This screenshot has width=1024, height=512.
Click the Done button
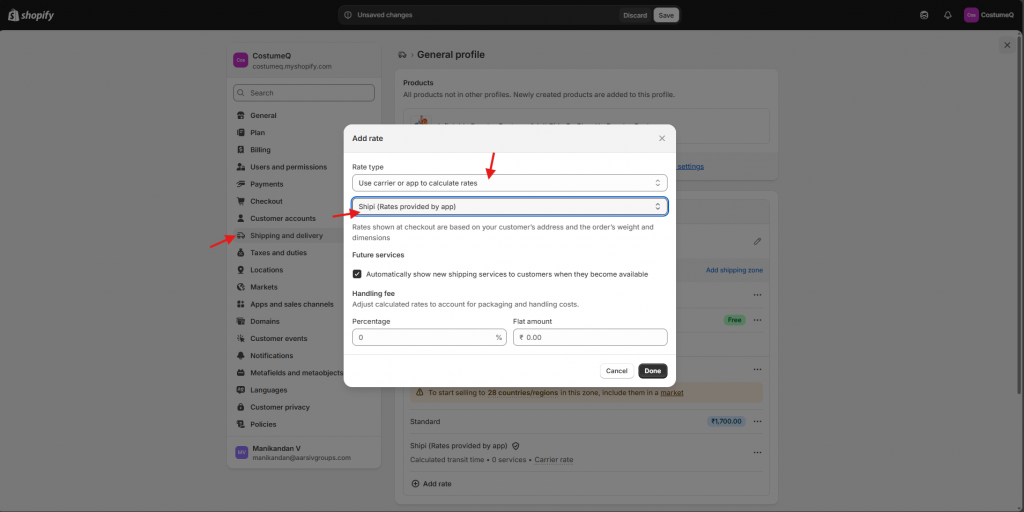(652, 371)
